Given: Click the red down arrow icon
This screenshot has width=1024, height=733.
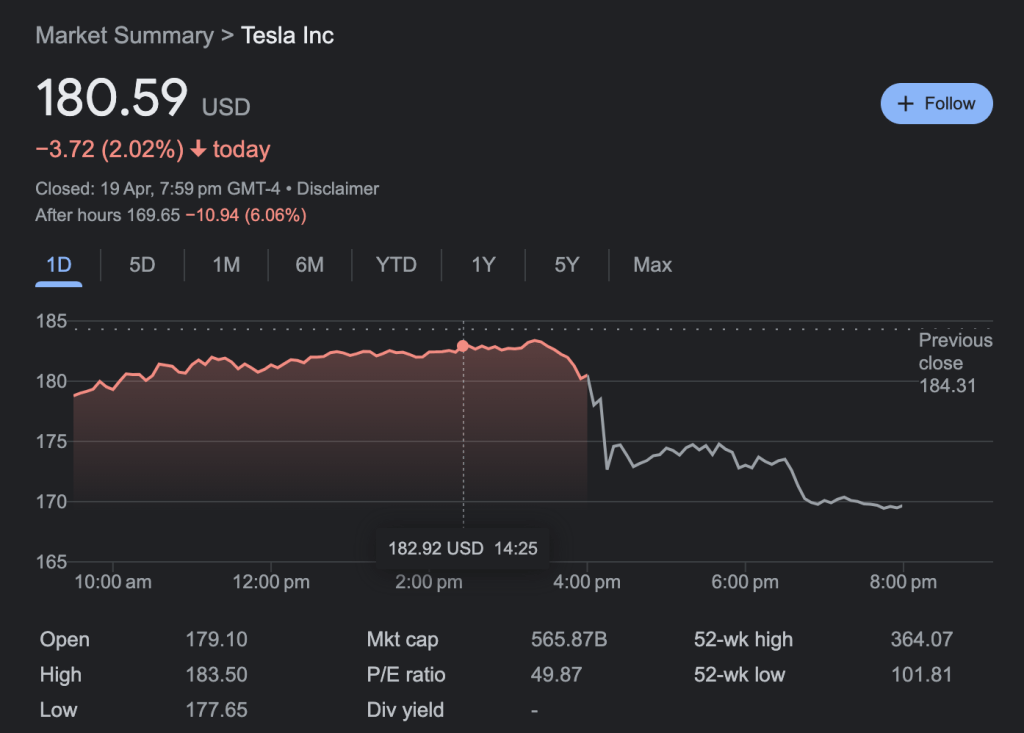Looking at the screenshot, I should [198, 150].
